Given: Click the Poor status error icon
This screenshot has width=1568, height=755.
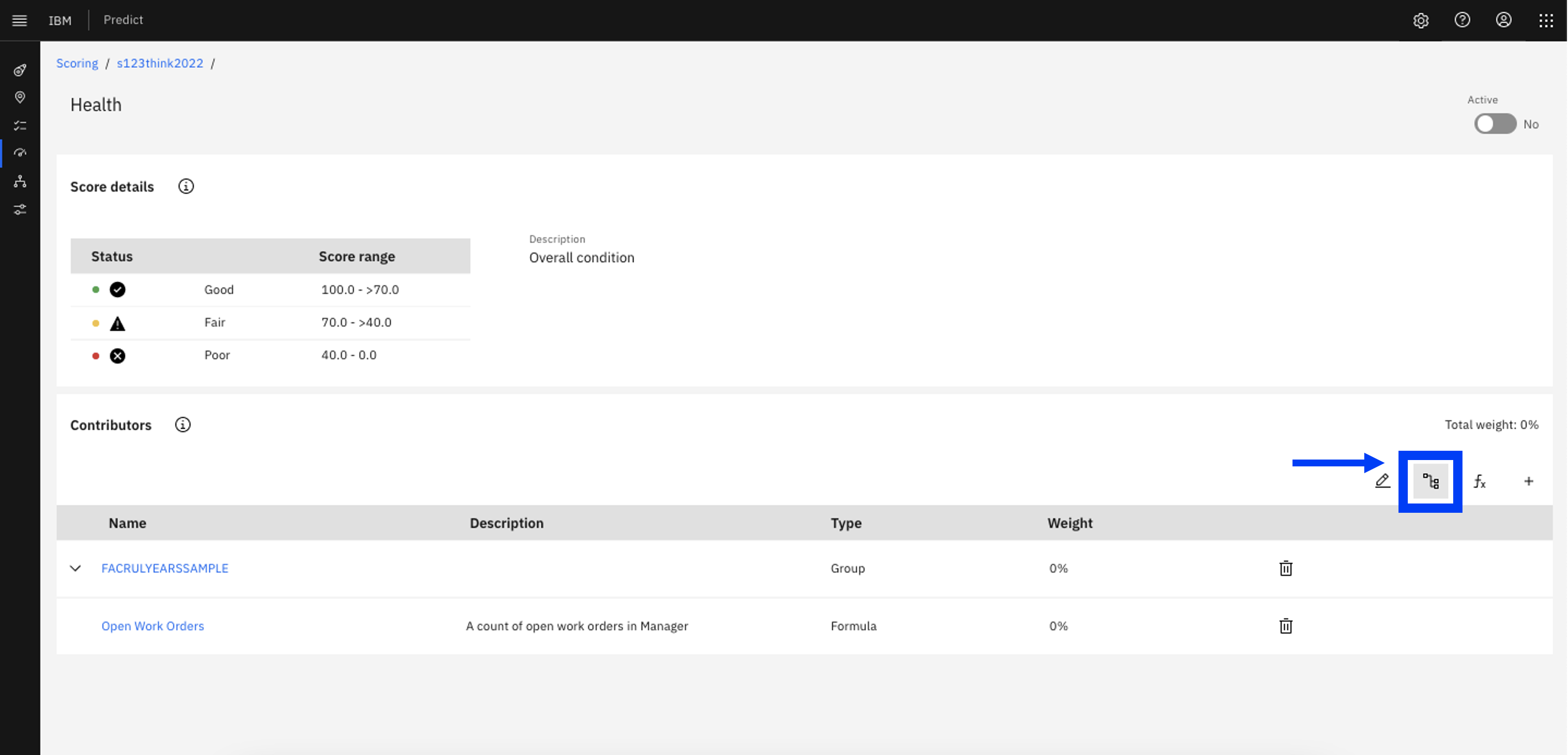Looking at the screenshot, I should tap(118, 356).
